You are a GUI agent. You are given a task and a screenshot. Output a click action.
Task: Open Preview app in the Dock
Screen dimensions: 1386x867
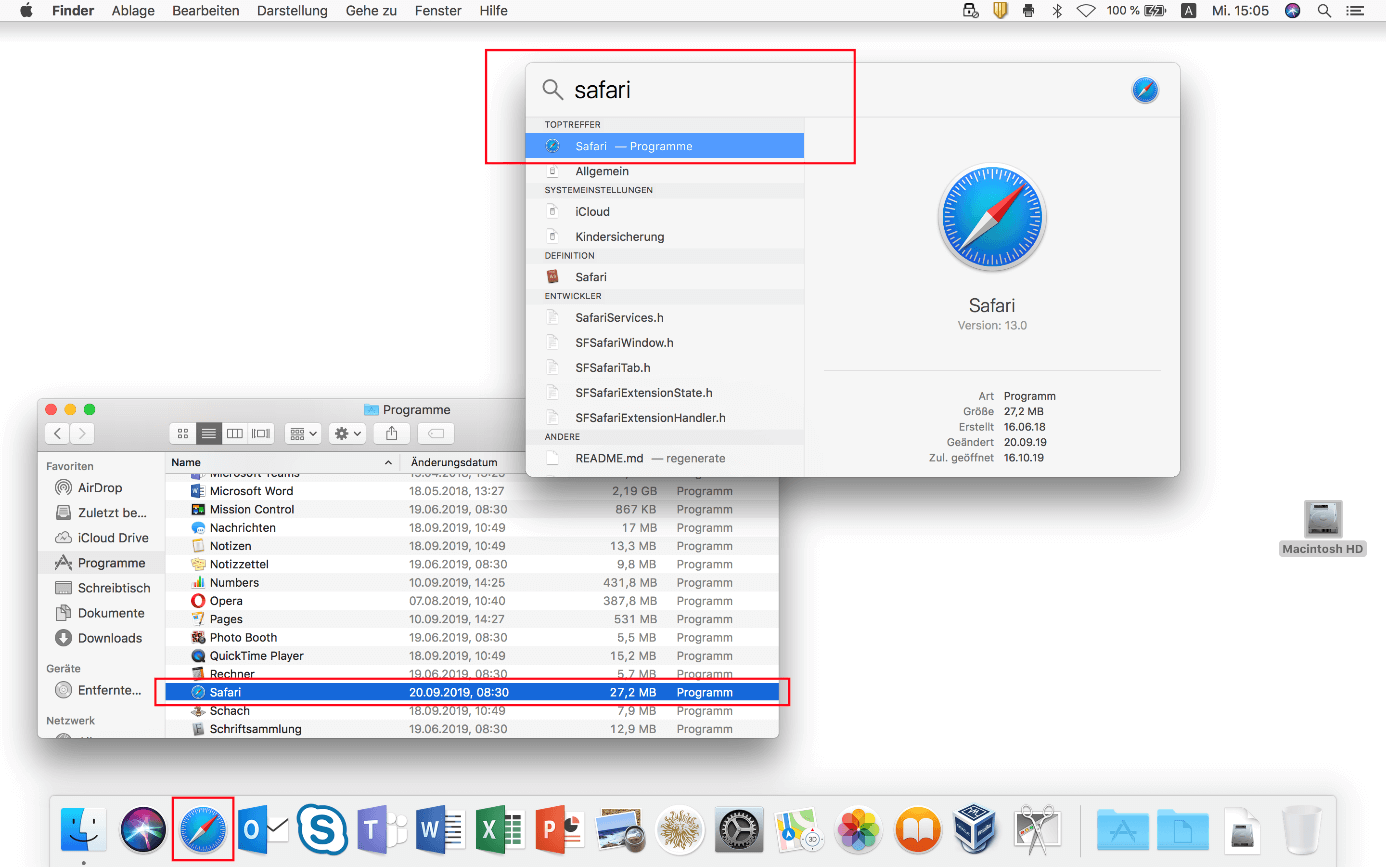click(x=620, y=829)
